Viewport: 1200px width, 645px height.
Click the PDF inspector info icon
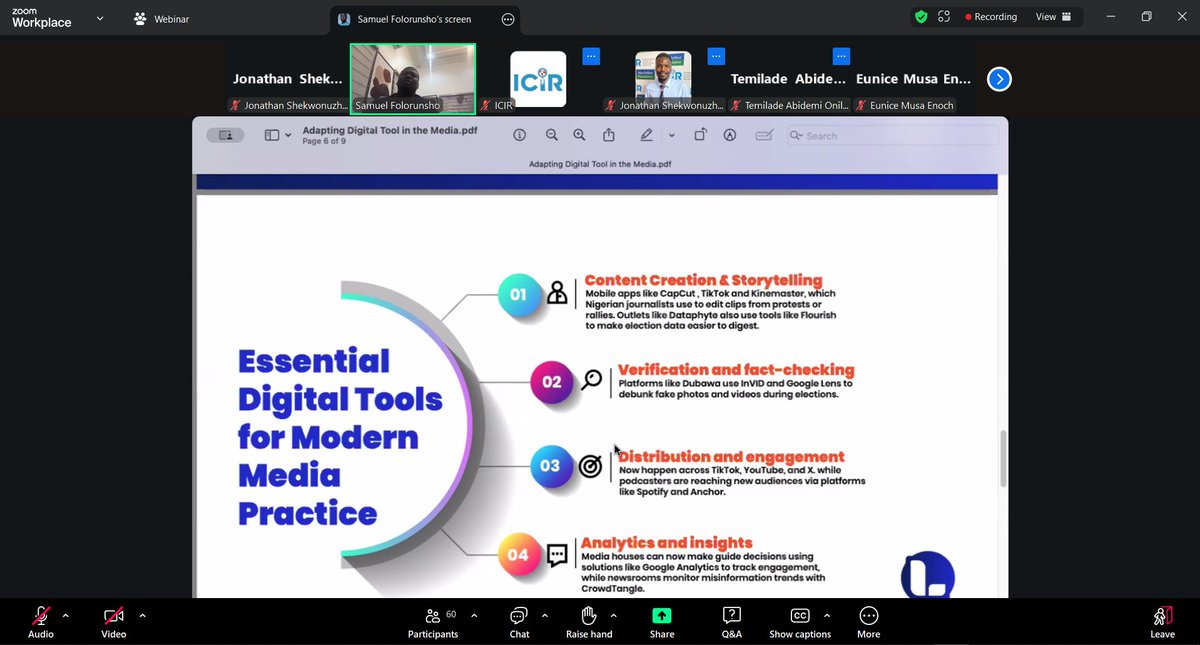coord(519,135)
